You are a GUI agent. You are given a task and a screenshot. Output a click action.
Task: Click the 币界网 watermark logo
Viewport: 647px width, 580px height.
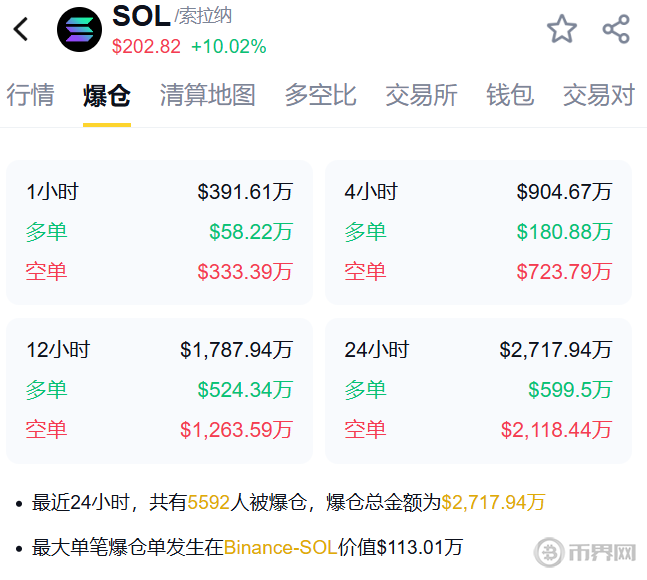585,552
